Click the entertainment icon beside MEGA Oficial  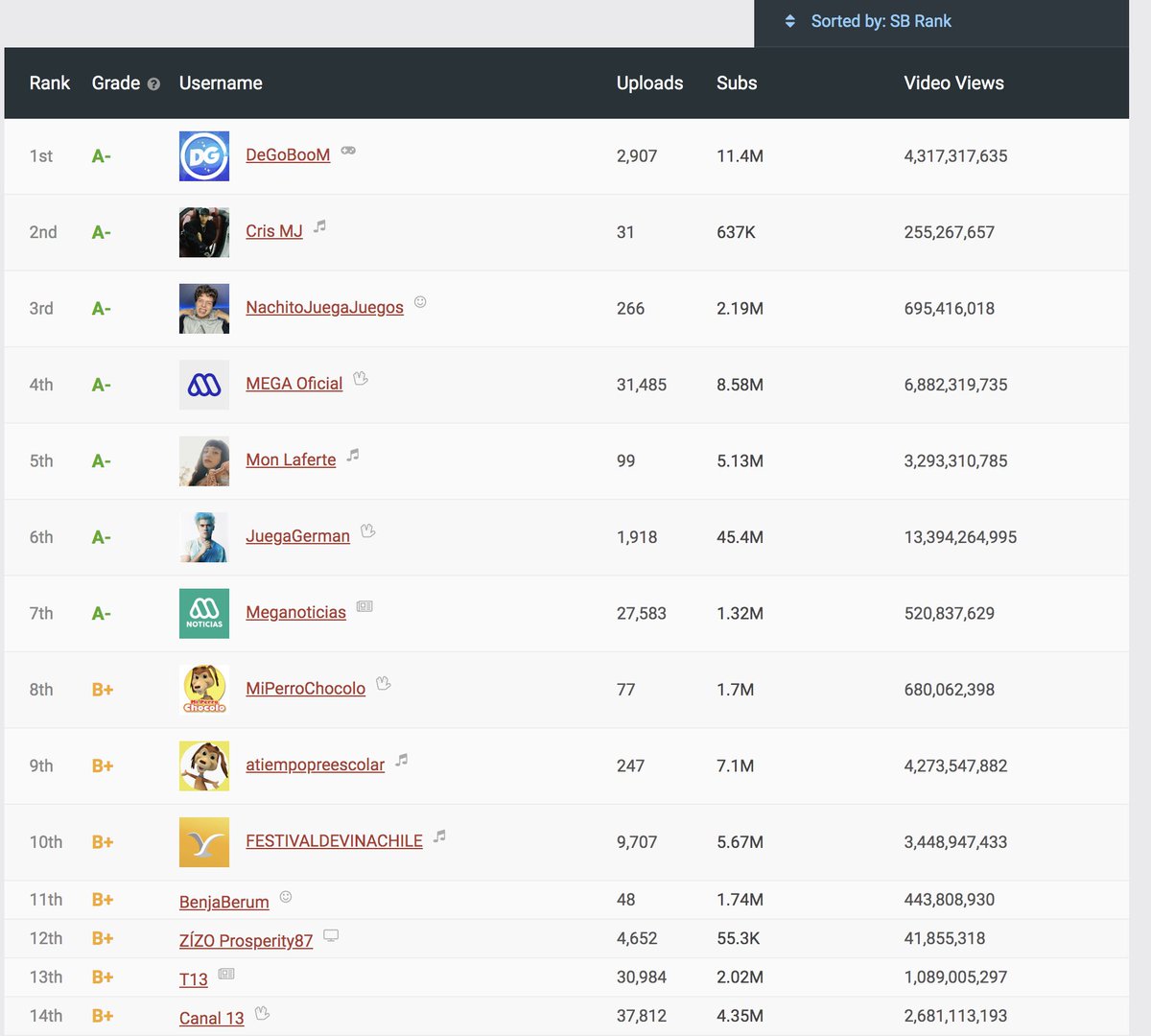point(361,378)
